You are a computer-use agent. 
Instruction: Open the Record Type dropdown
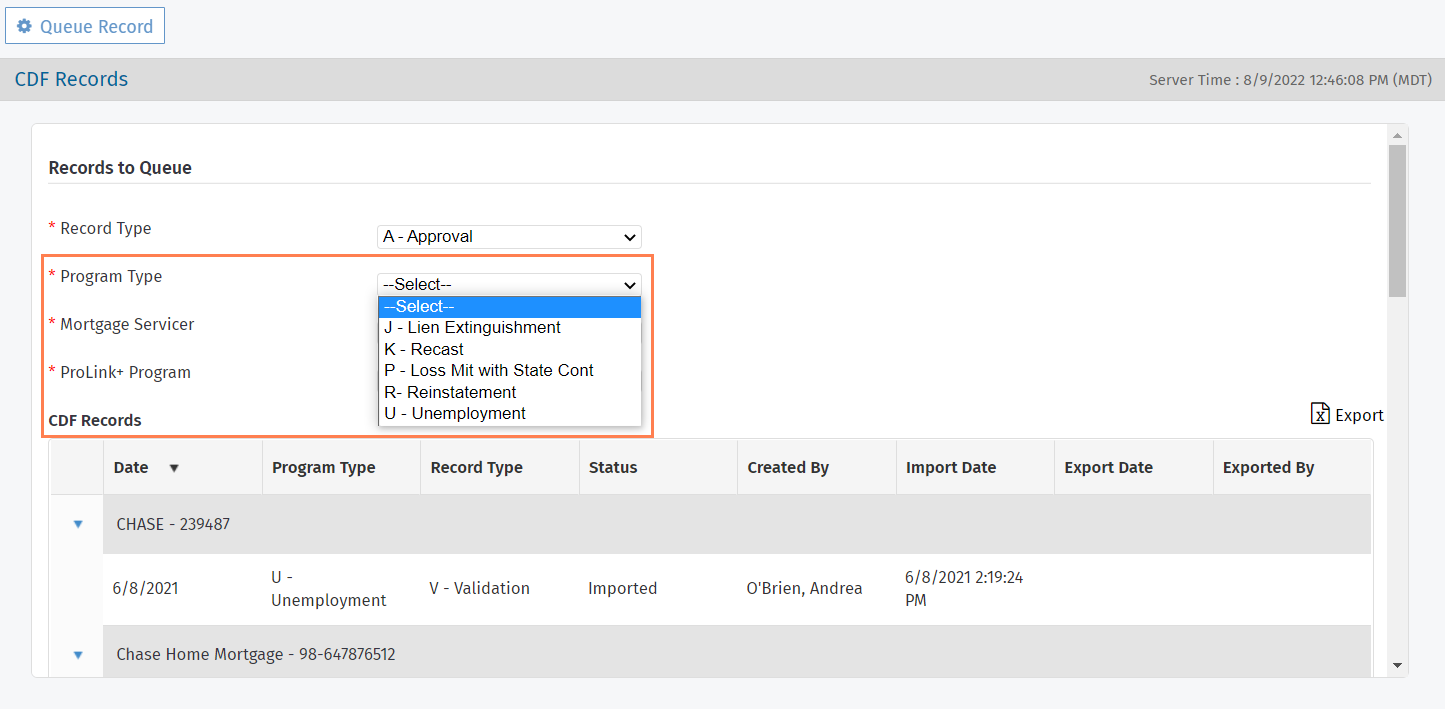click(x=509, y=237)
